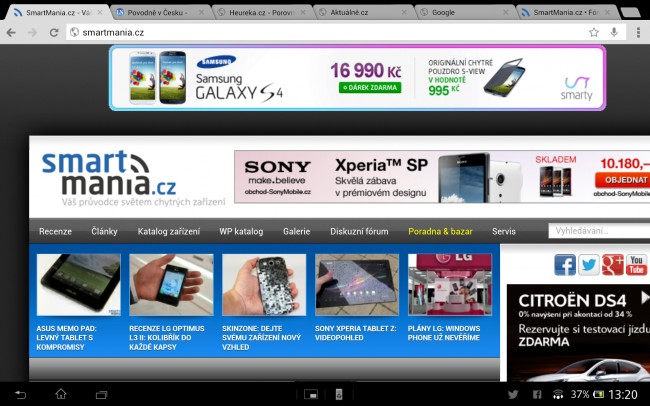Open the LG store plans thumbnail
650x406 pixels.
[450, 285]
